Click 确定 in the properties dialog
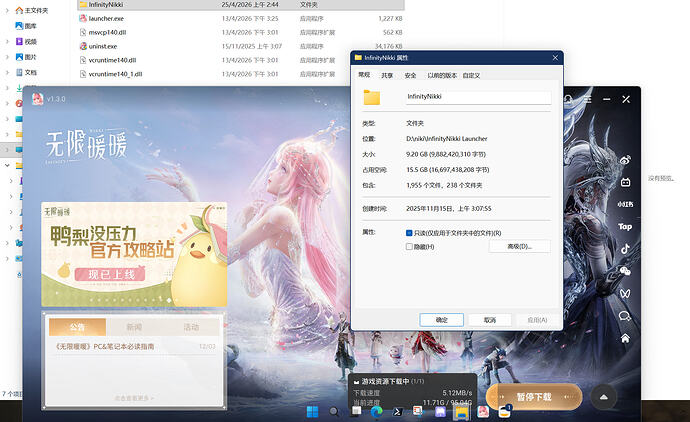This screenshot has width=690, height=422. tap(441, 320)
